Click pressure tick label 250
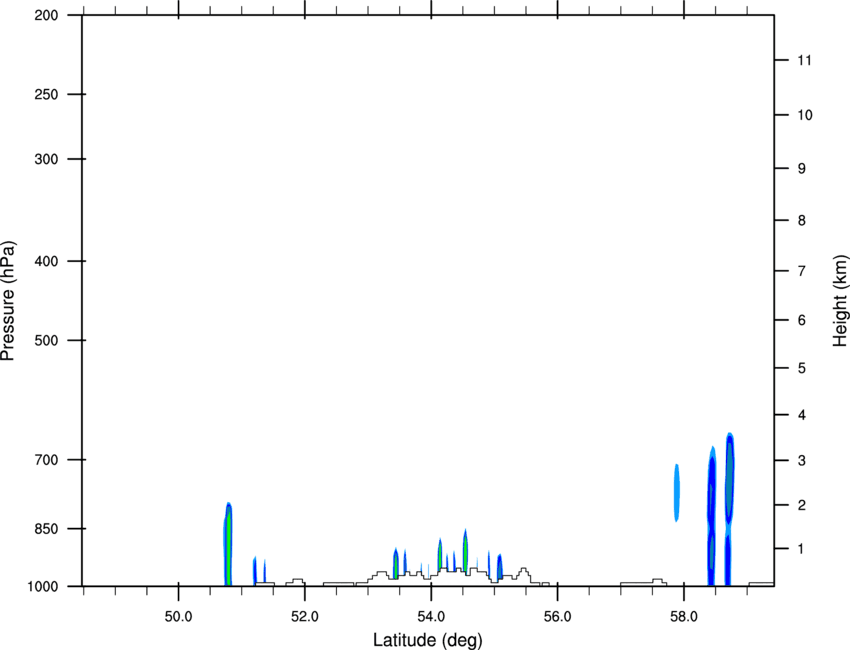The height and width of the screenshot is (650, 850). pos(46,94)
